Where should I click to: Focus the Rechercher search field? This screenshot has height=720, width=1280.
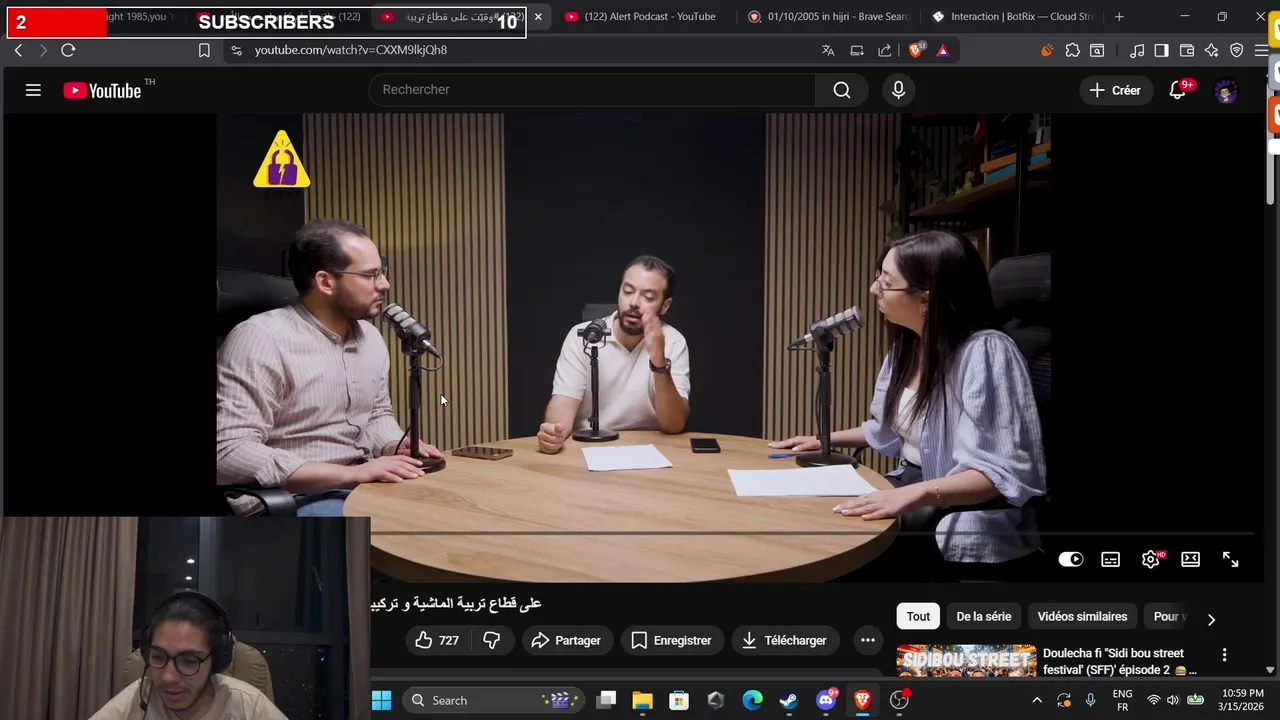point(592,90)
